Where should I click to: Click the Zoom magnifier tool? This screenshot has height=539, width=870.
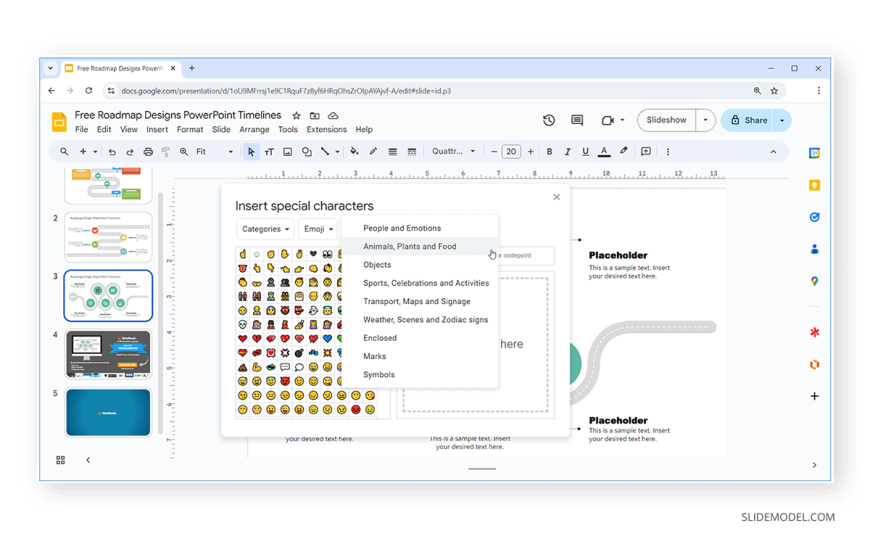[x=184, y=152]
